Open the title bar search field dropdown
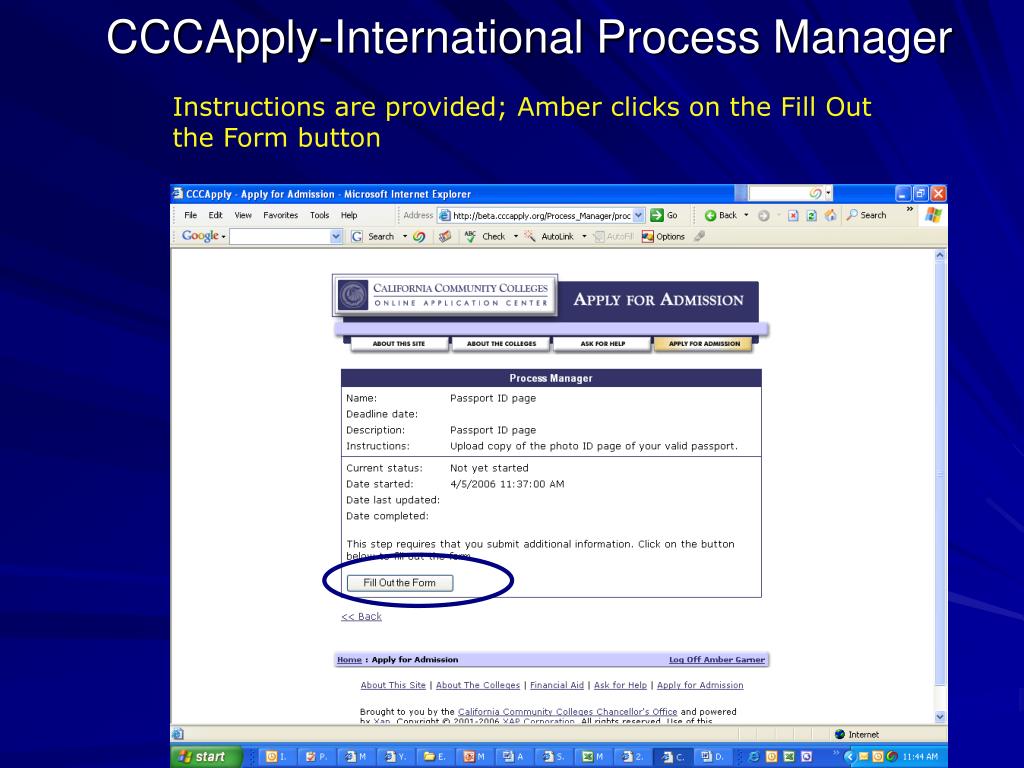This screenshot has width=1024, height=768. point(828,193)
